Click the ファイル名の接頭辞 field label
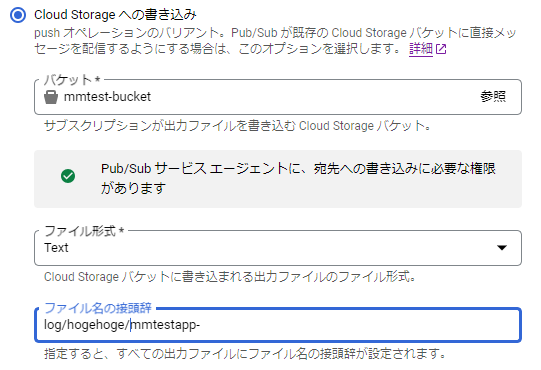The width and height of the screenshot is (541, 370). pos(98,308)
